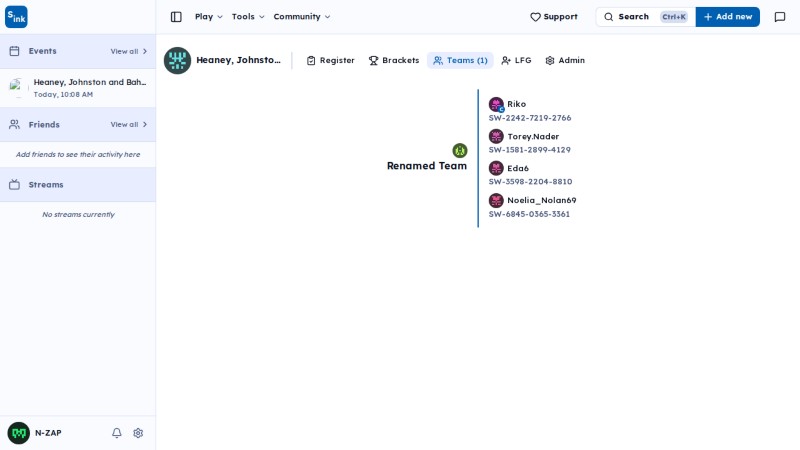Open the N-ZAP user name

pyautogui.click(x=48, y=433)
